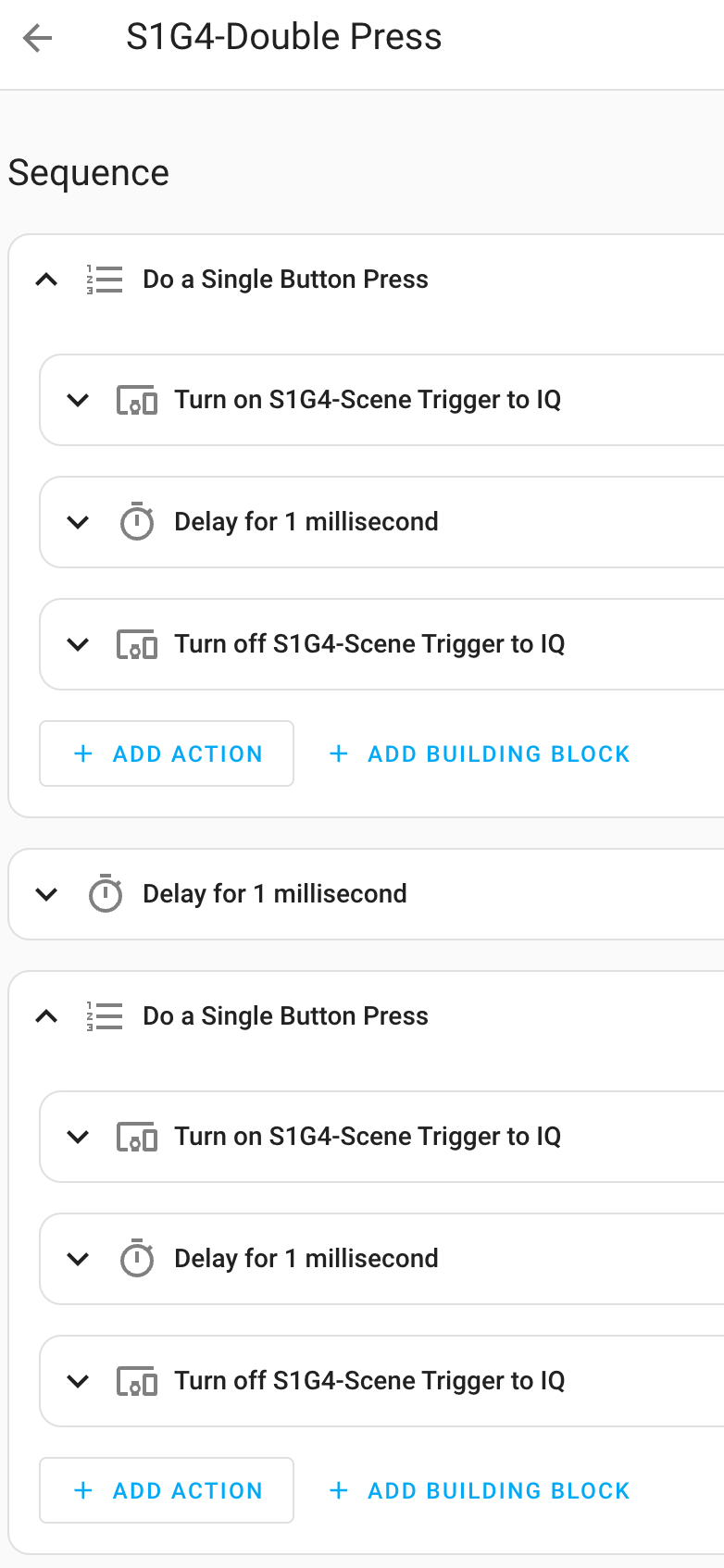Click Add Building Block in first sequence
The image size is (724, 1568).
click(480, 753)
